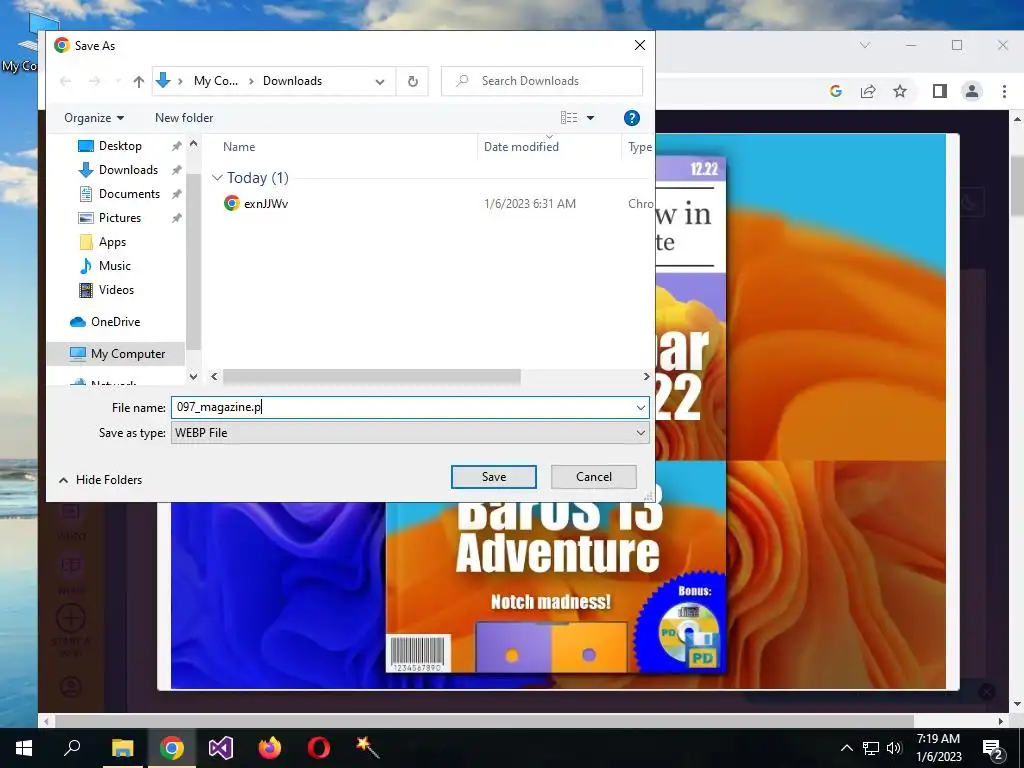Open Opera from taskbar

(319, 748)
